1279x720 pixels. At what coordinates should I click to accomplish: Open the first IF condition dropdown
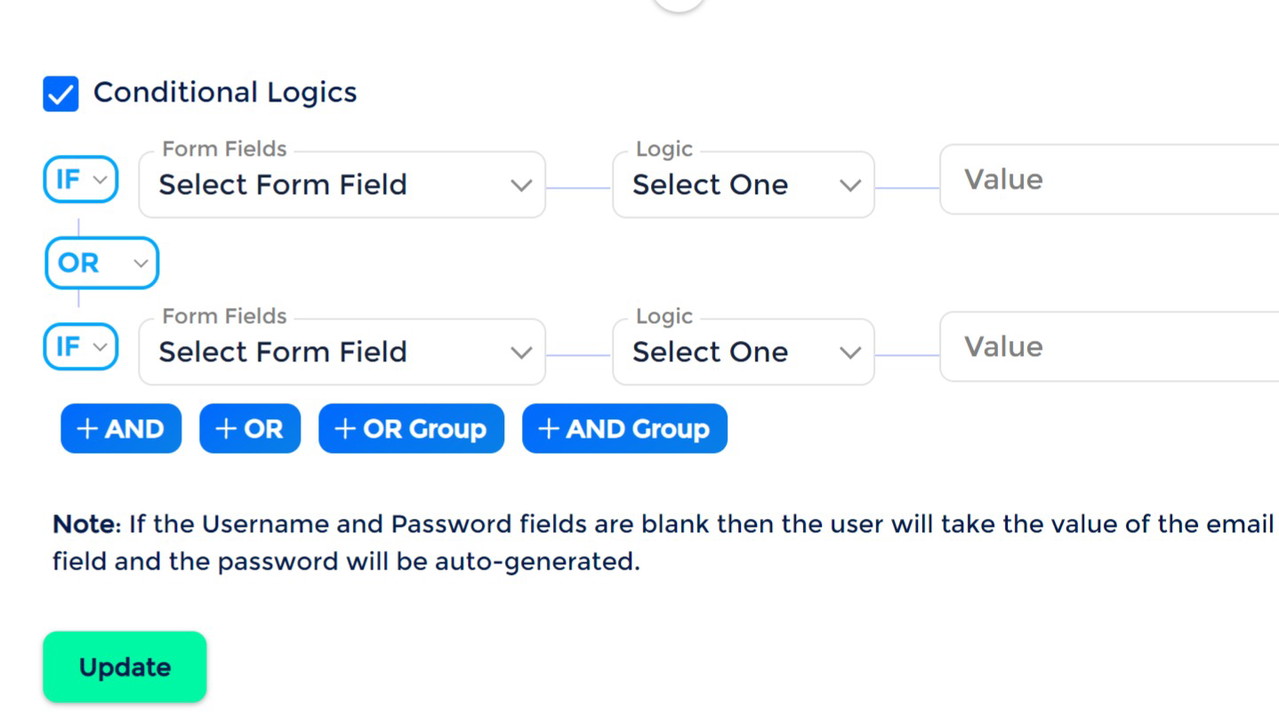tap(81, 180)
